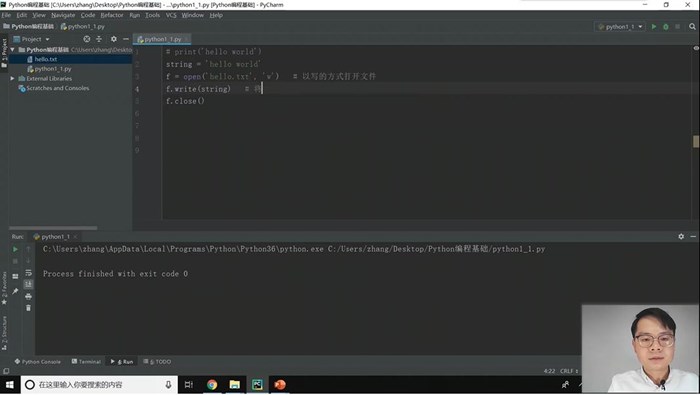Toggle soft-wrap in Run console
Viewport: 700px width, 395px height.
pyautogui.click(x=29, y=273)
